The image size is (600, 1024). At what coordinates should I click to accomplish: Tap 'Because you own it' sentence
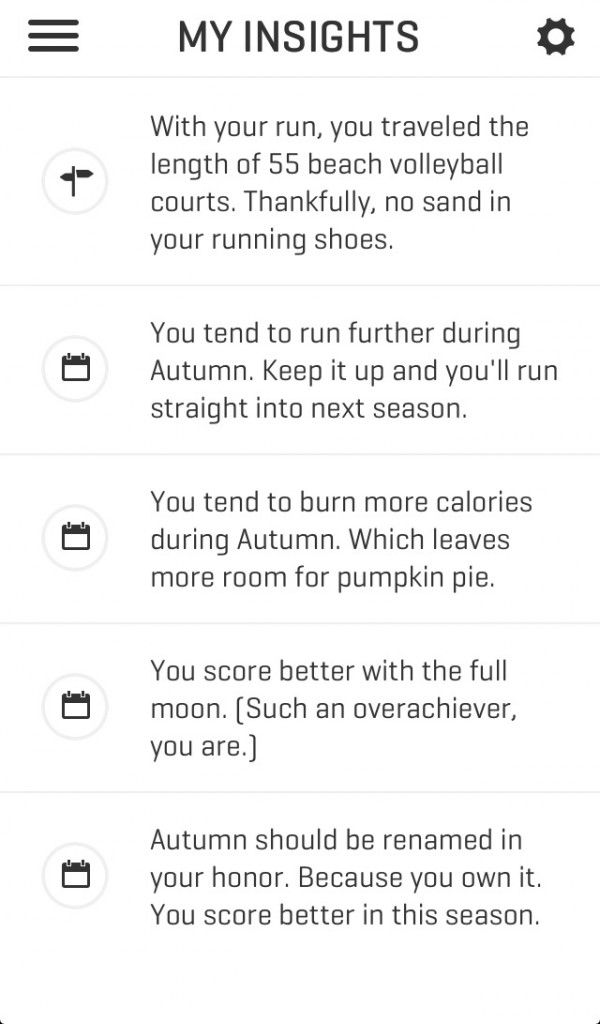[x=420, y=878]
